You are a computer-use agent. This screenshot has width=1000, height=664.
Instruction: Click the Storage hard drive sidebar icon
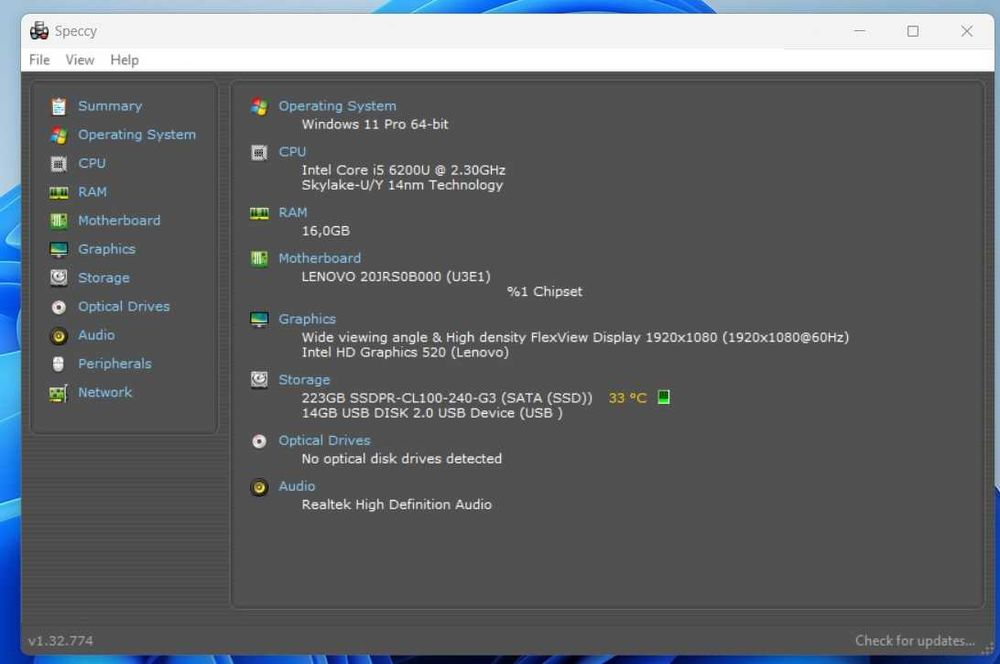[59, 277]
